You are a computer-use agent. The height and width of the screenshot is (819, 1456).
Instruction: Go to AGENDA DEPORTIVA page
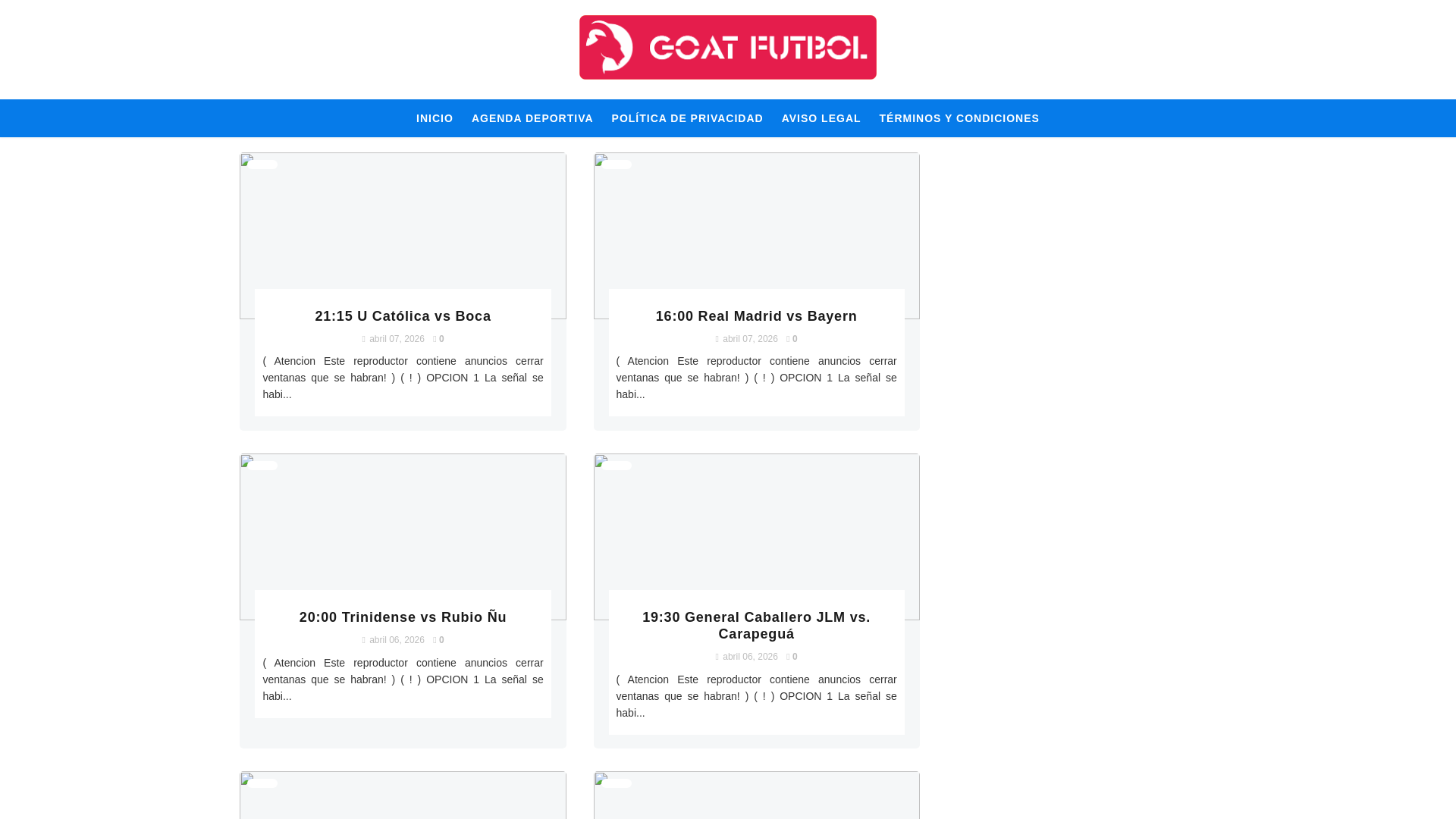point(532,118)
